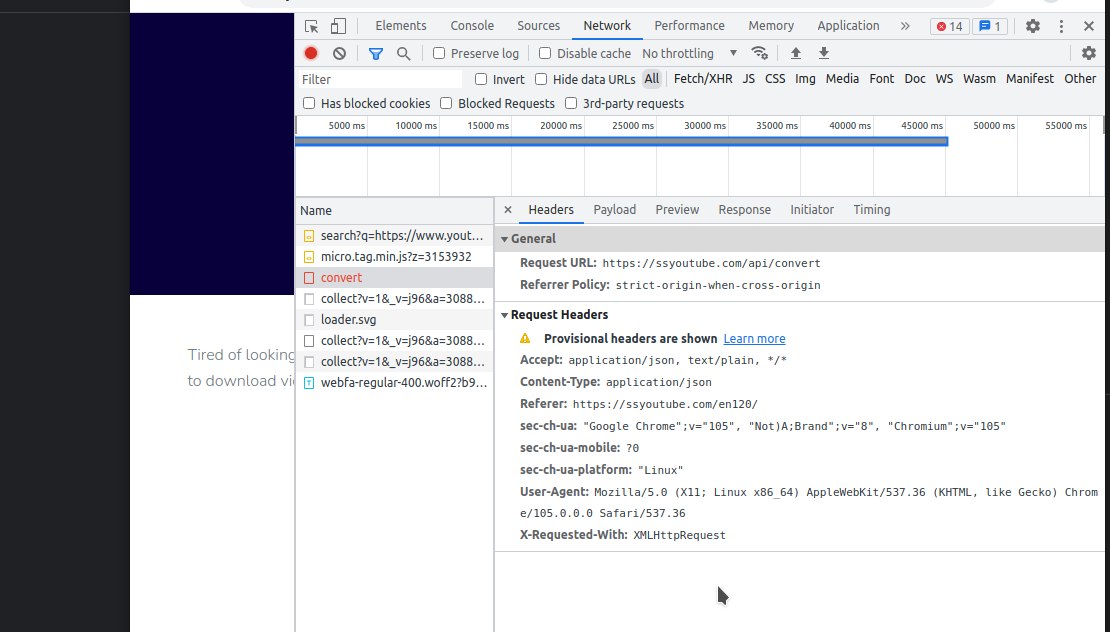Open DevTools settings gear icon
This screenshot has height=632, width=1110.
click(x=1033, y=26)
